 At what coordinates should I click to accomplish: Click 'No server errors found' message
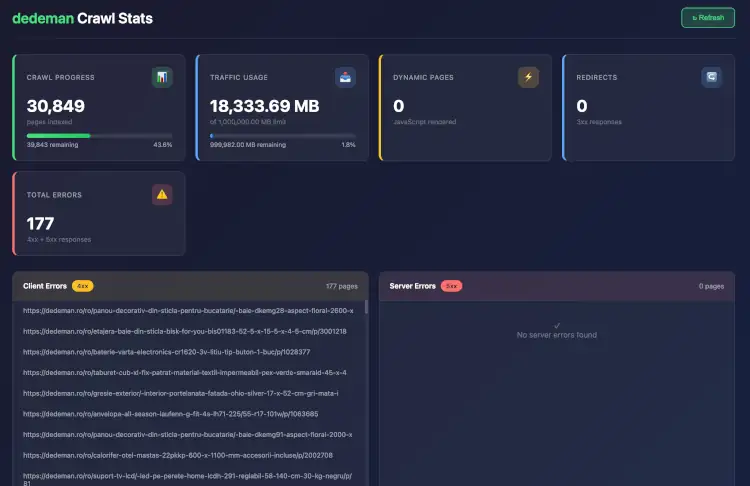tap(557, 335)
